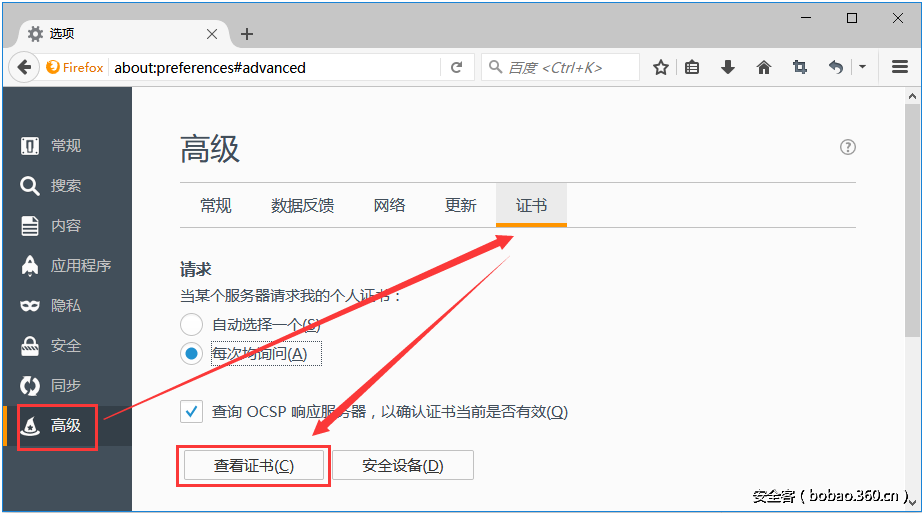Screen dimensions: 923x514
Task: Select the 高级 sidebar category
Action: [67, 425]
